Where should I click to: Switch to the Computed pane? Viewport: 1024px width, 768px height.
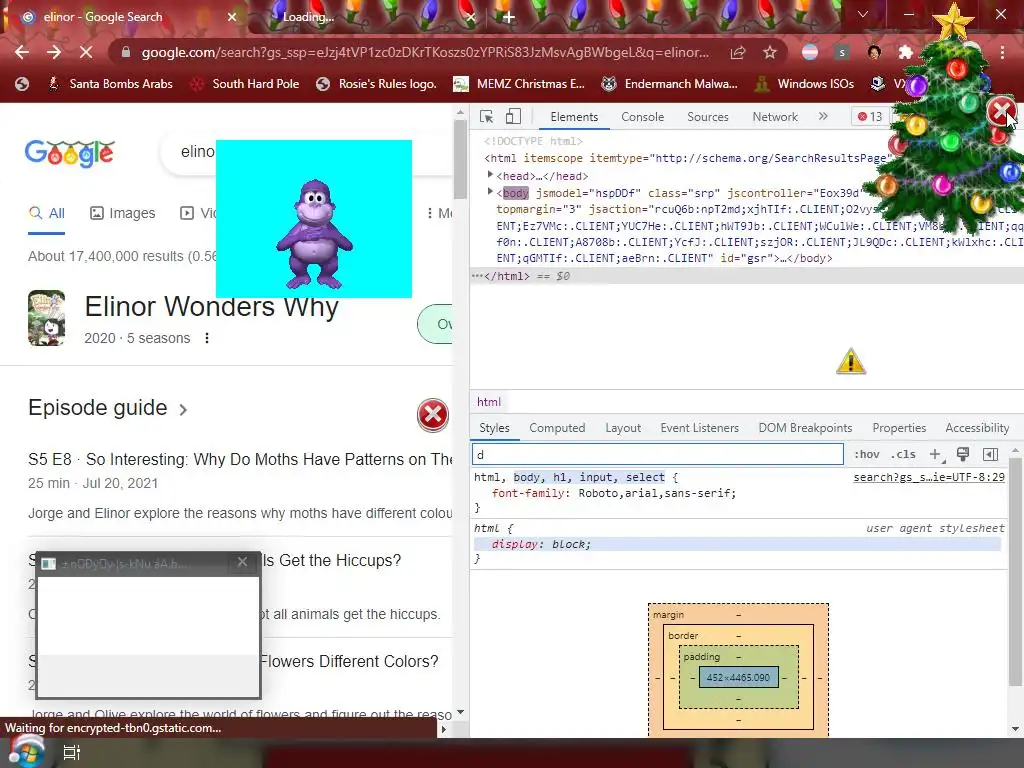(557, 428)
